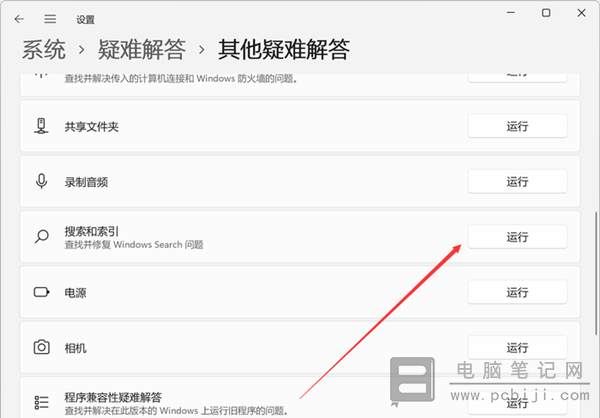Close the Settings window
Viewport: 600px width, 418px height.
pyautogui.click(x=581, y=13)
